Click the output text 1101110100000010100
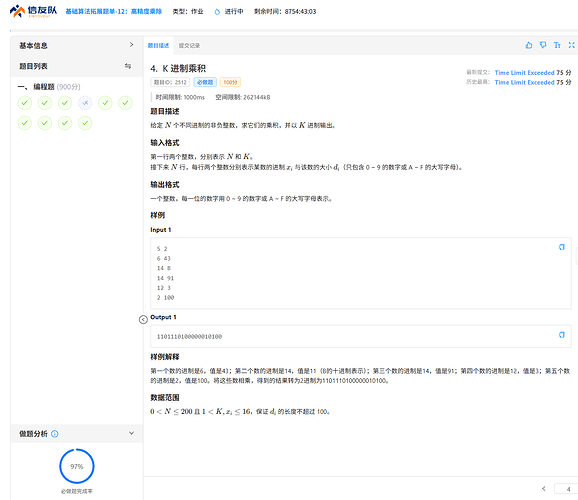This screenshot has width=578, height=500. pyautogui.click(x=189, y=336)
